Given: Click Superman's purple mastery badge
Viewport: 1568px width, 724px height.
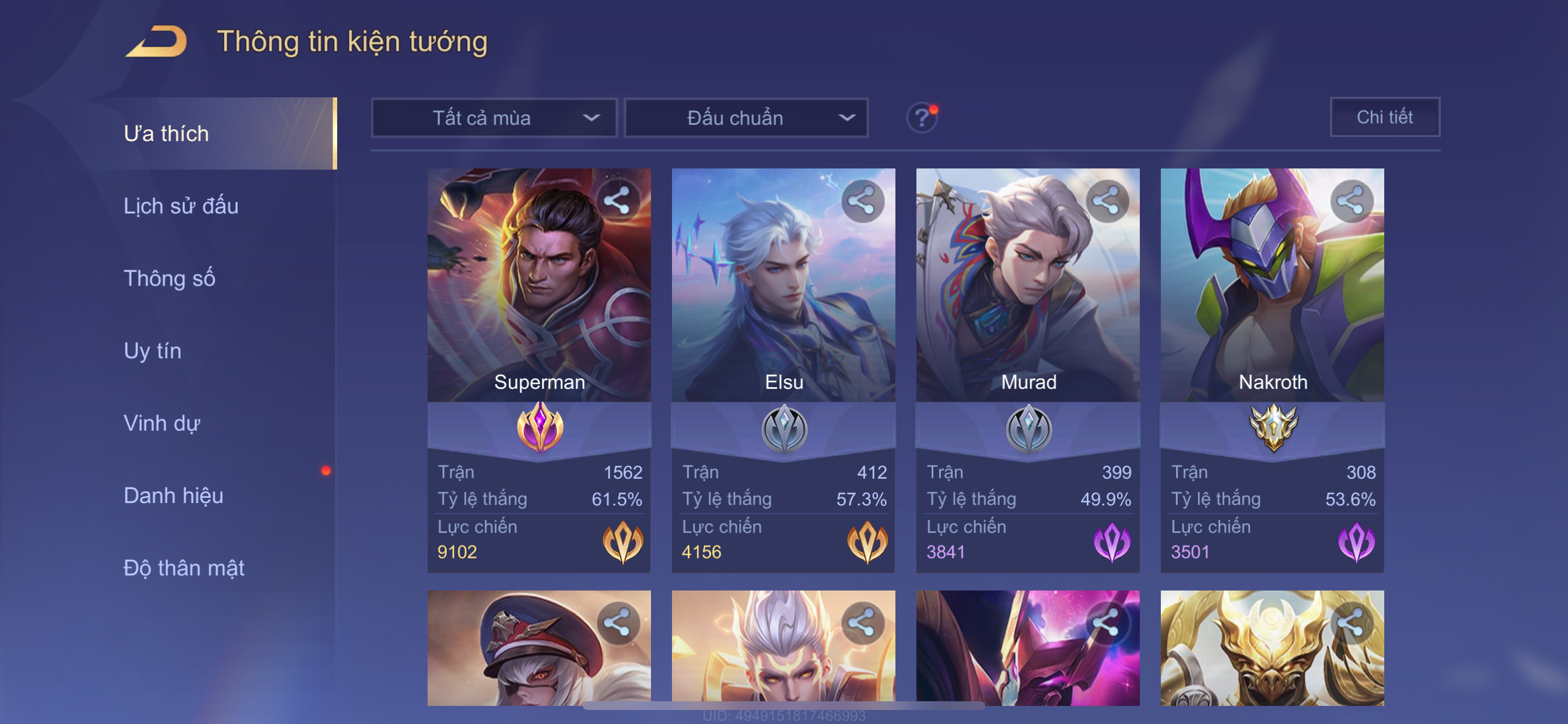Looking at the screenshot, I should (x=540, y=427).
